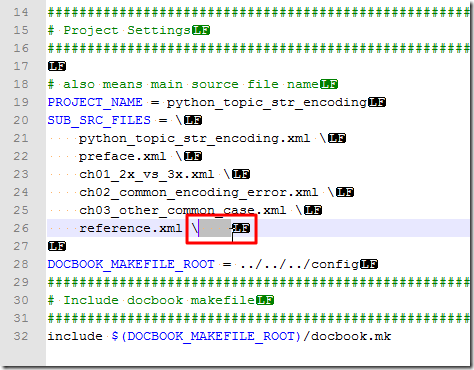Click line number 27 in gutter

coord(21,246)
